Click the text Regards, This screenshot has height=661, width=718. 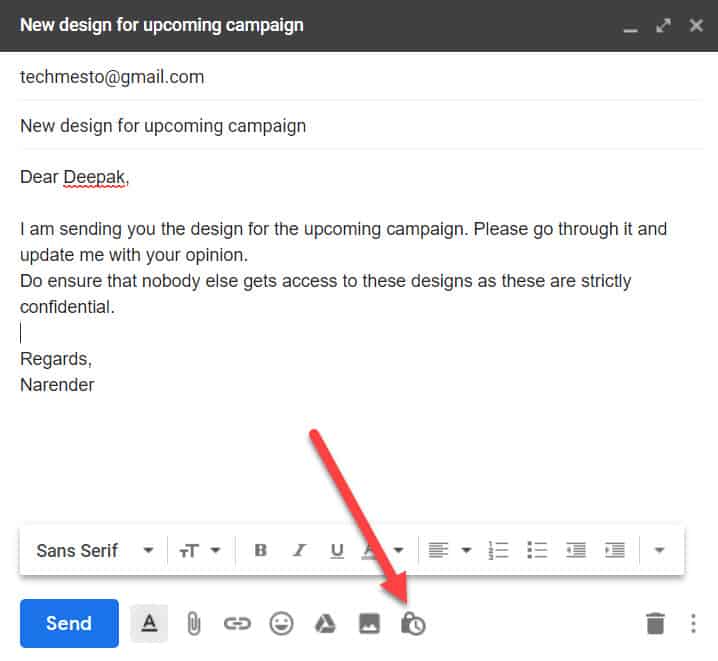pos(56,359)
